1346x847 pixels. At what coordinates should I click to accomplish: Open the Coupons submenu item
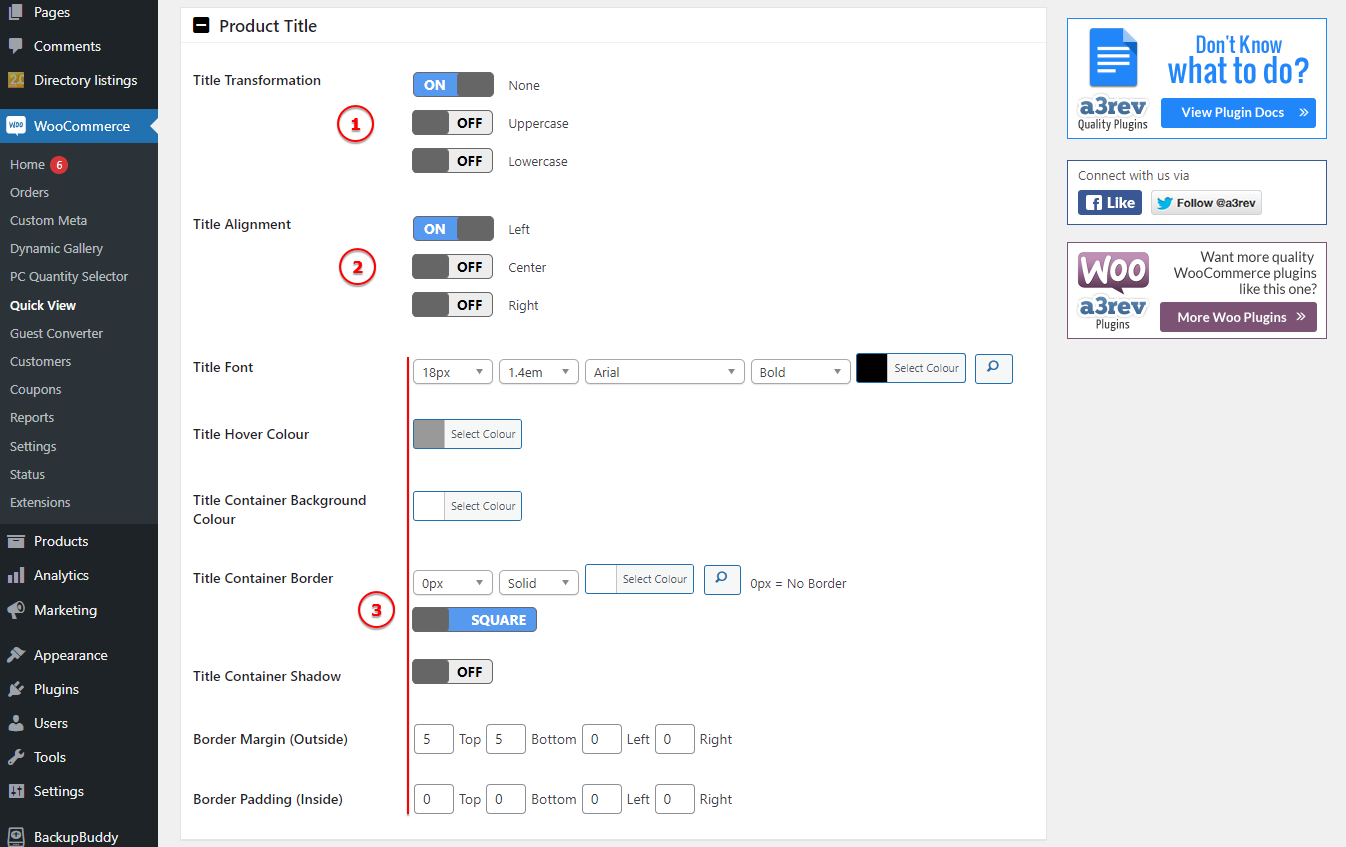pyautogui.click(x=35, y=389)
